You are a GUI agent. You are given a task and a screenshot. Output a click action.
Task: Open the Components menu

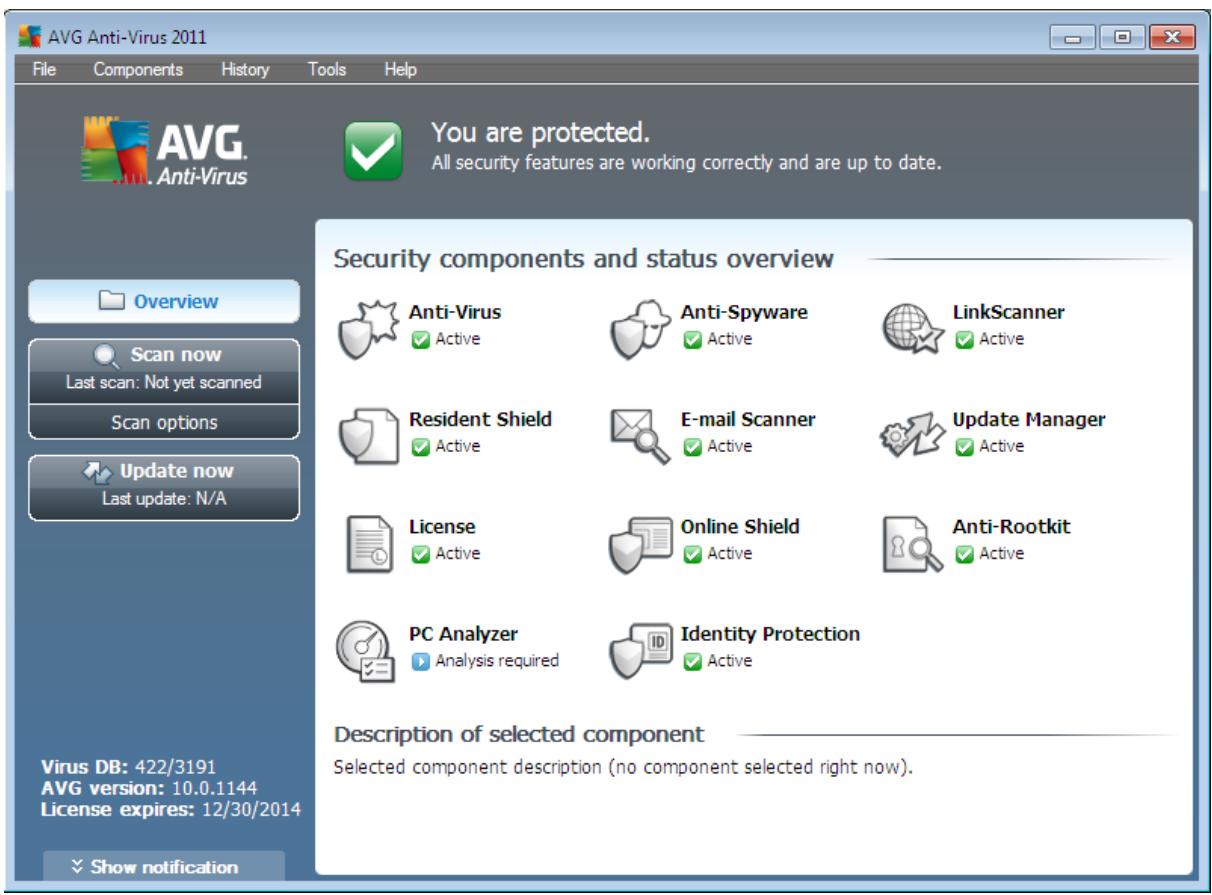tap(138, 70)
